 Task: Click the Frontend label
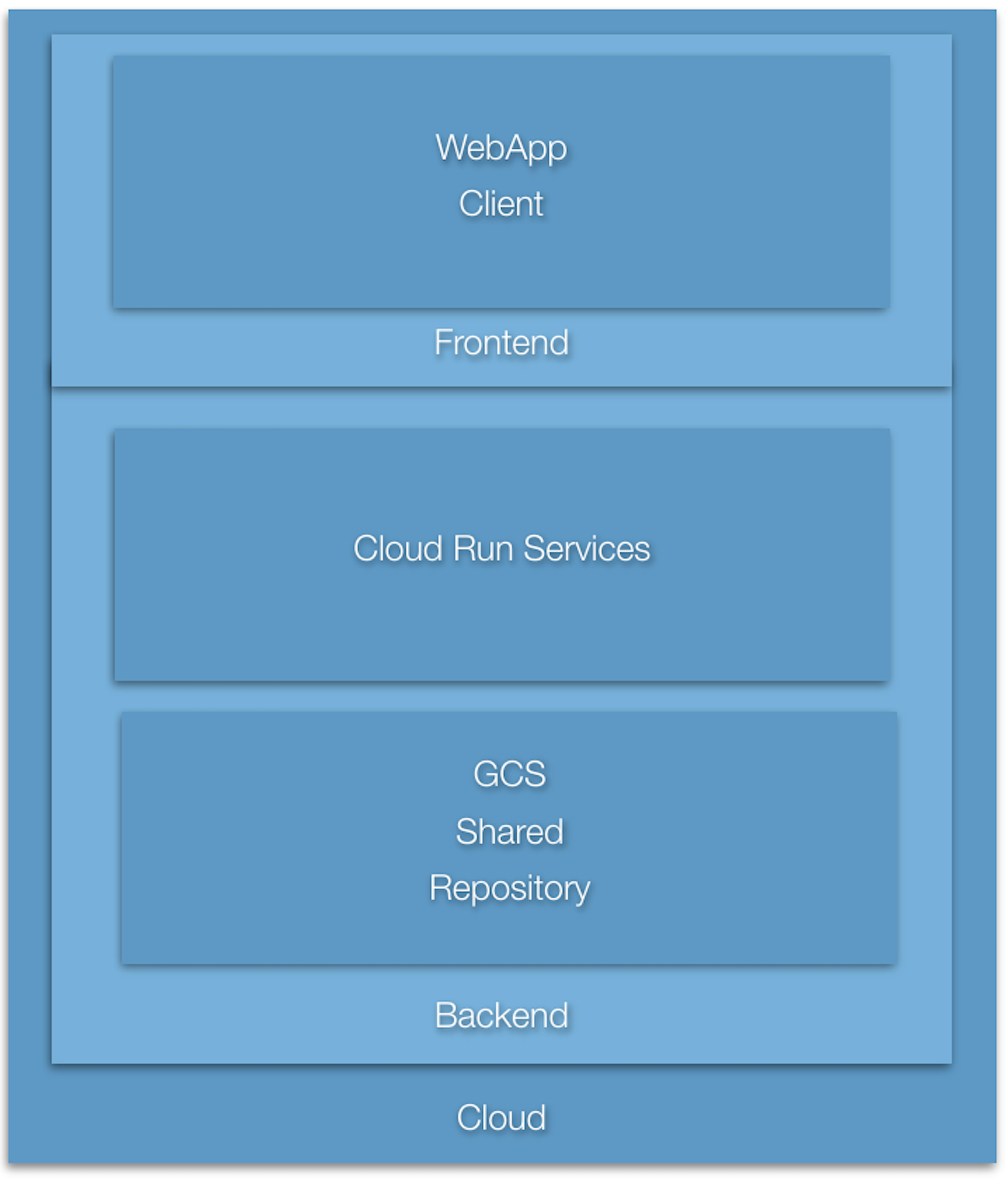pos(501,343)
